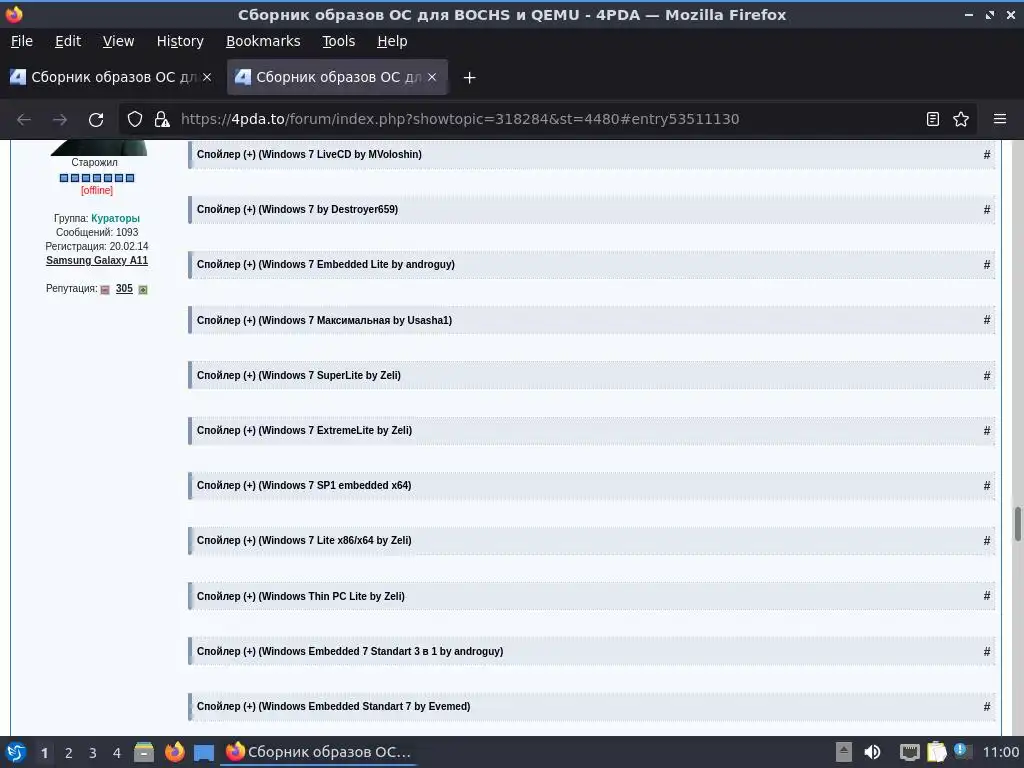Click the blue show desktop taskbar icon

pos(204,753)
